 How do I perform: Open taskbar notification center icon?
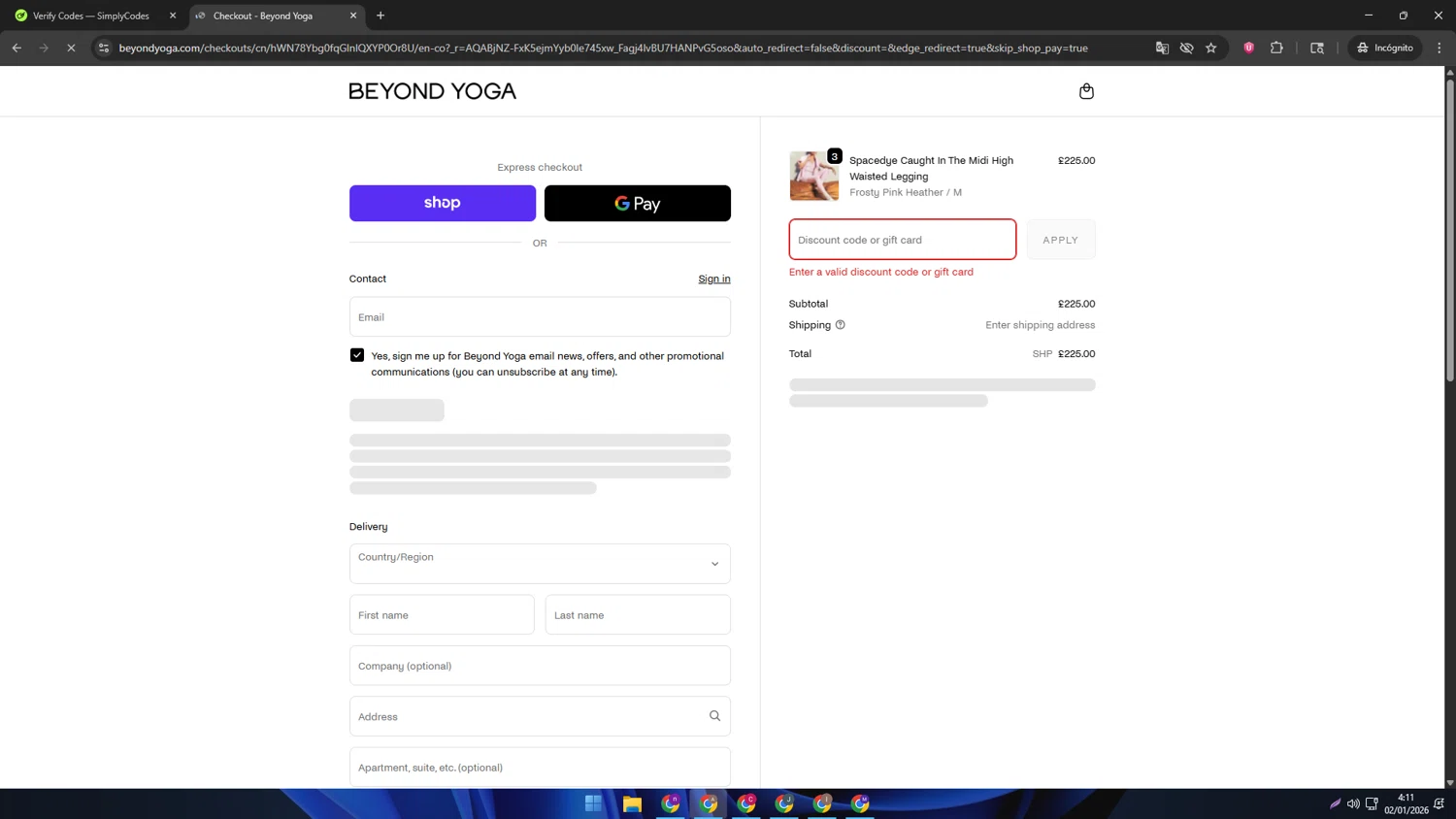(1439, 803)
